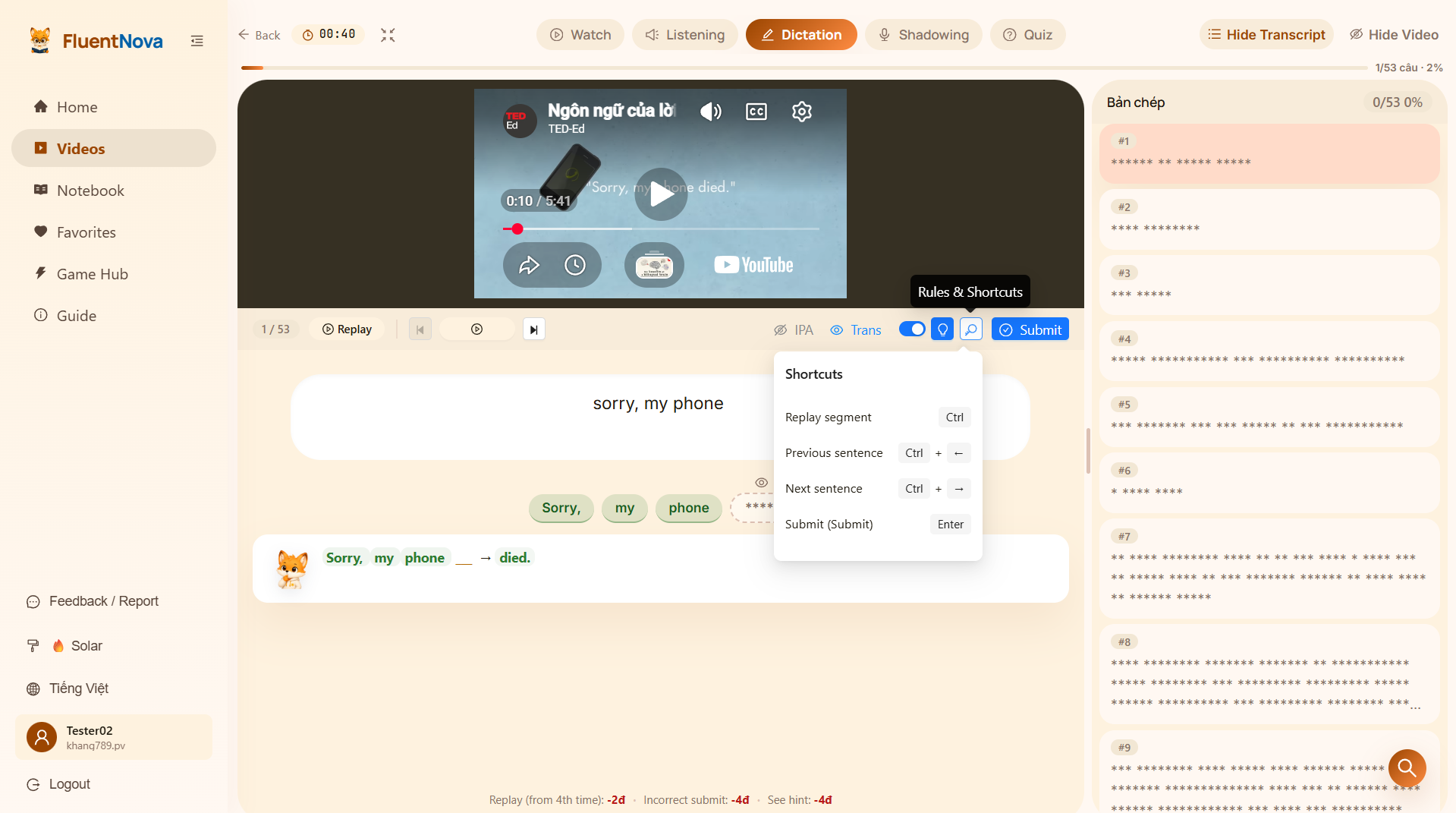Image resolution: width=1456 pixels, height=813 pixels.
Task: Click the lesson progress bar
Action: click(804, 68)
